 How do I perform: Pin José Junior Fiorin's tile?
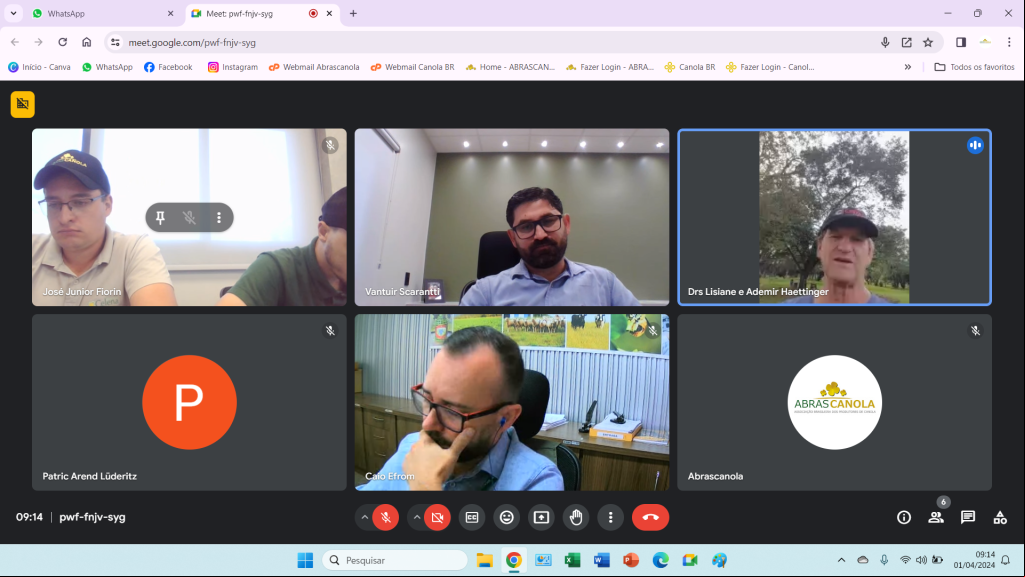[x=160, y=218]
